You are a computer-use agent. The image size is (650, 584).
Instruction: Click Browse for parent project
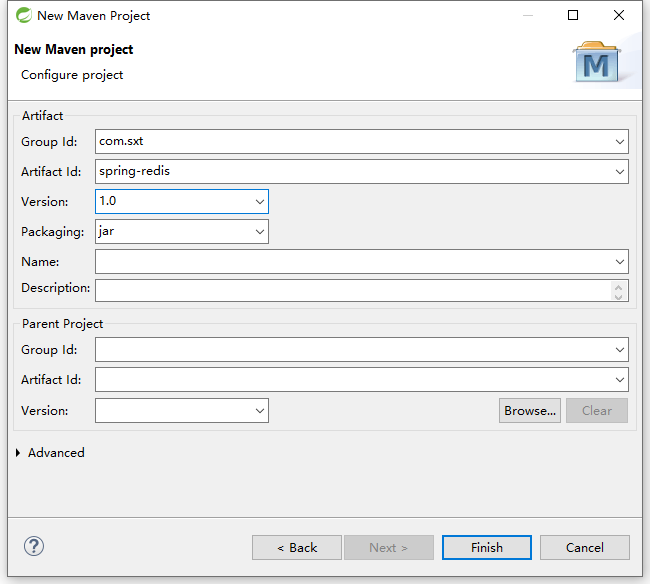tap(530, 411)
